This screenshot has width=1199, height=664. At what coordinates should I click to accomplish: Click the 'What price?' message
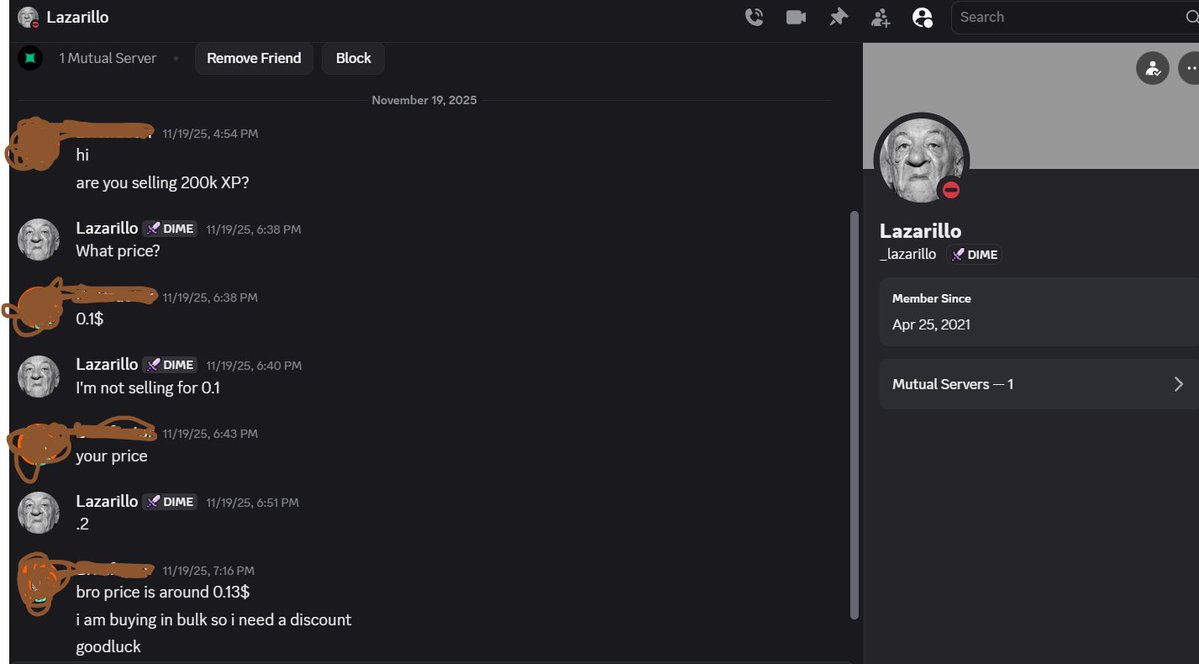coord(118,250)
